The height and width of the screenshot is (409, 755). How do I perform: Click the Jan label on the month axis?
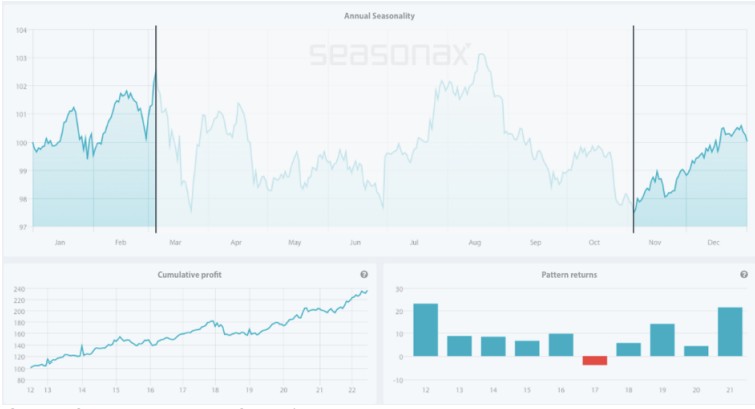pyautogui.click(x=60, y=242)
